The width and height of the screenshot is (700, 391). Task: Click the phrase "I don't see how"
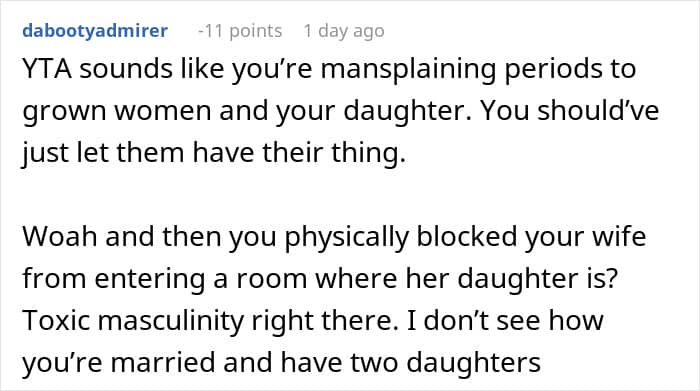505,320
